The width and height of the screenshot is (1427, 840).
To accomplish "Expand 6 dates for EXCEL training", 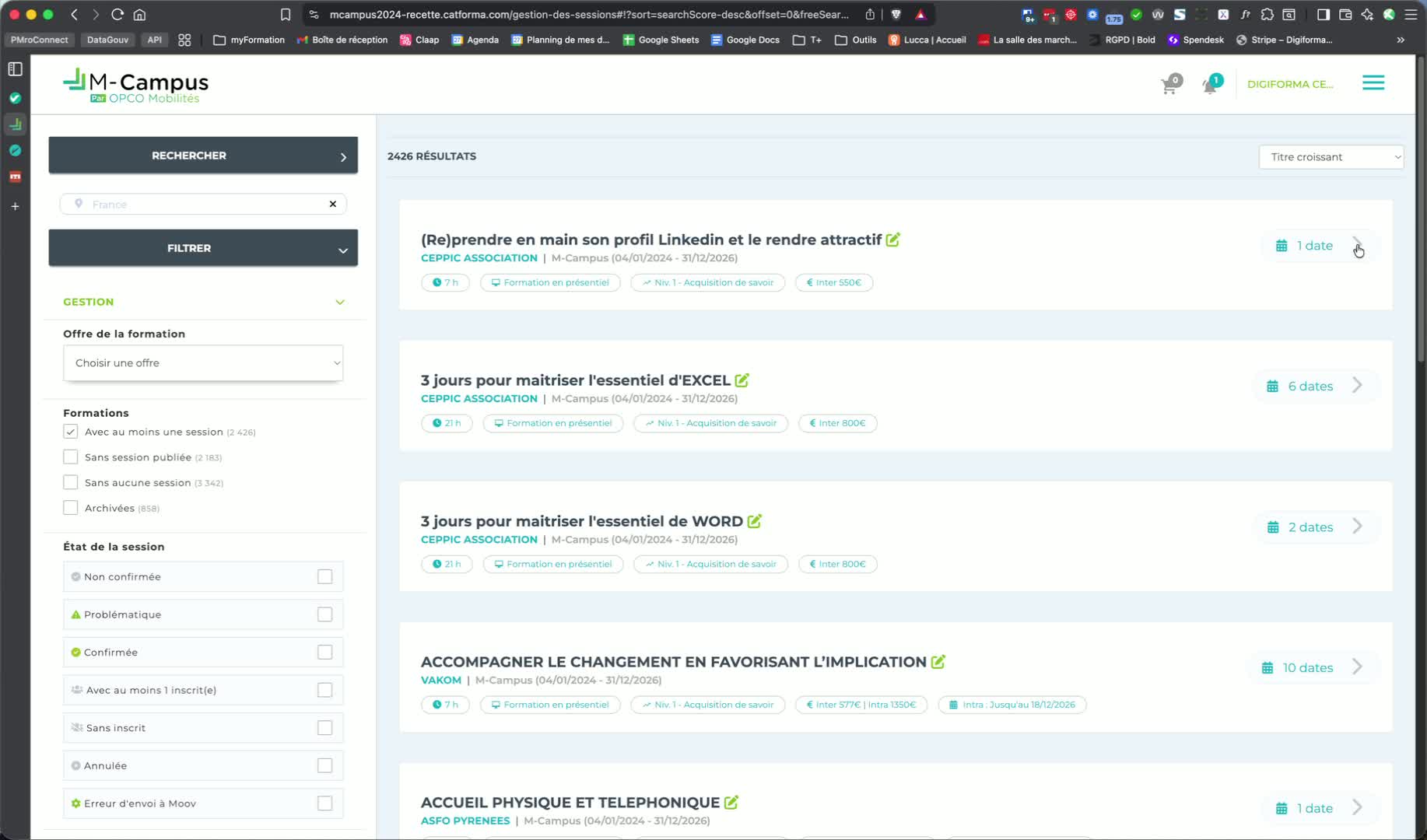I will tap(1315, 387).
